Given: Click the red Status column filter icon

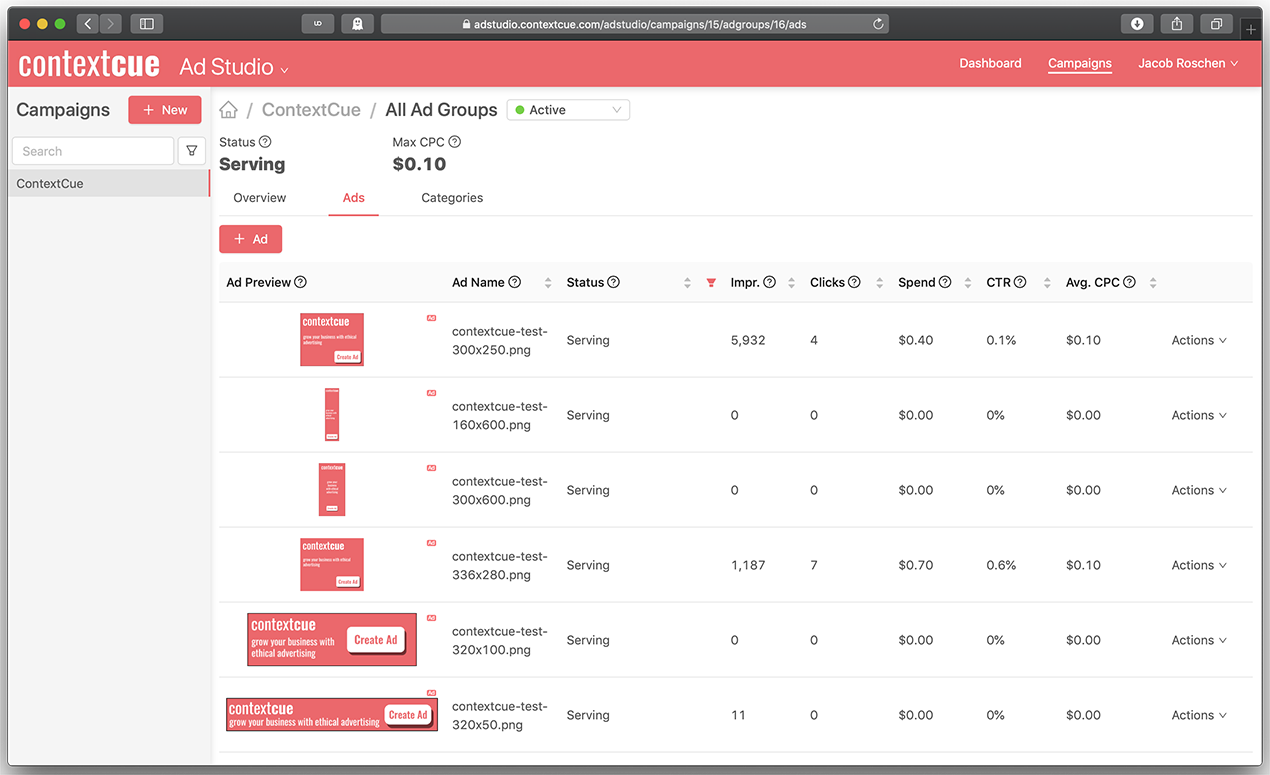Looking at the screenshot, I should point(711,283).
